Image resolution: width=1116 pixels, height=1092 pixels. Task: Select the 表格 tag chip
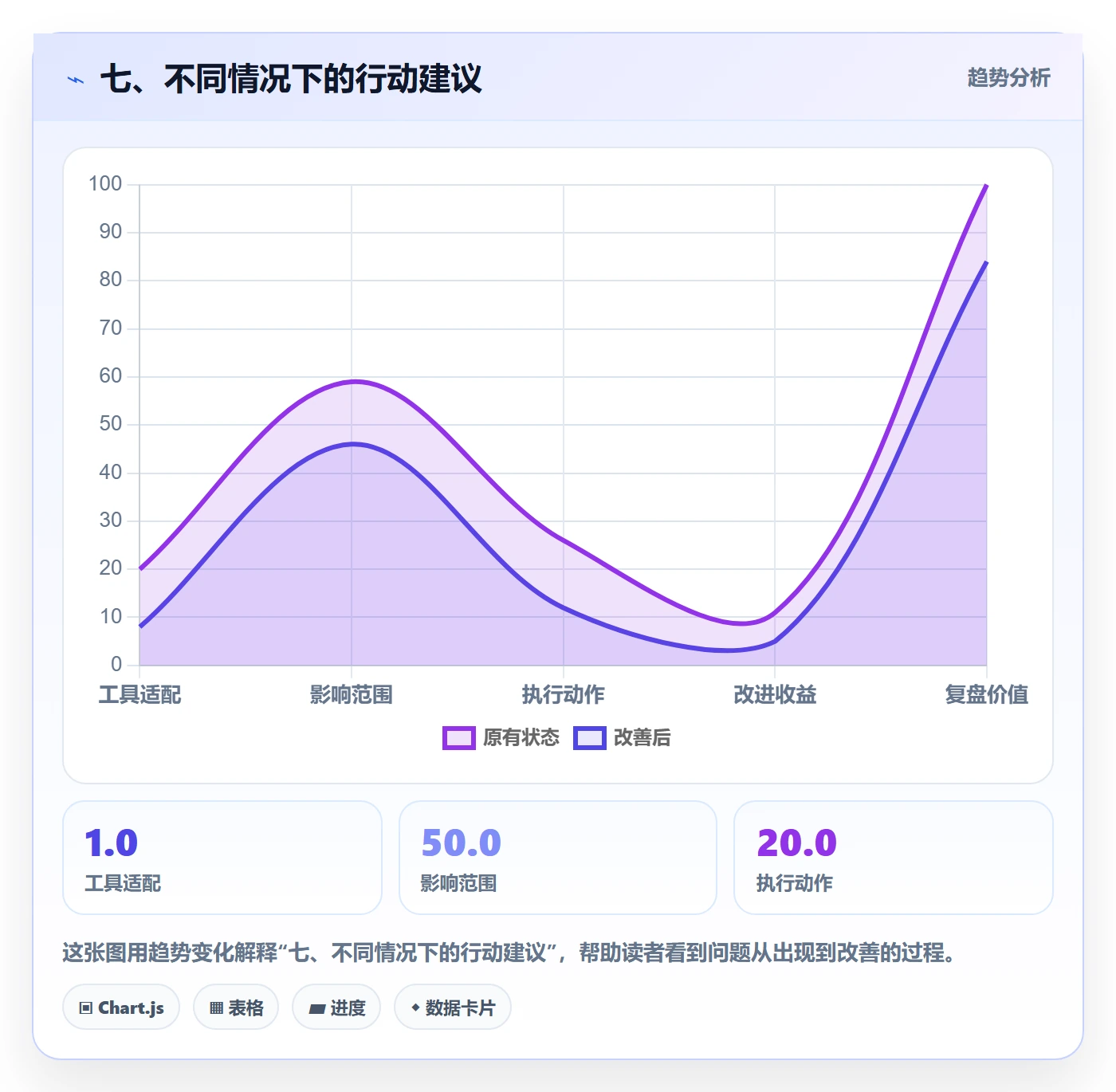point(236,1008)
